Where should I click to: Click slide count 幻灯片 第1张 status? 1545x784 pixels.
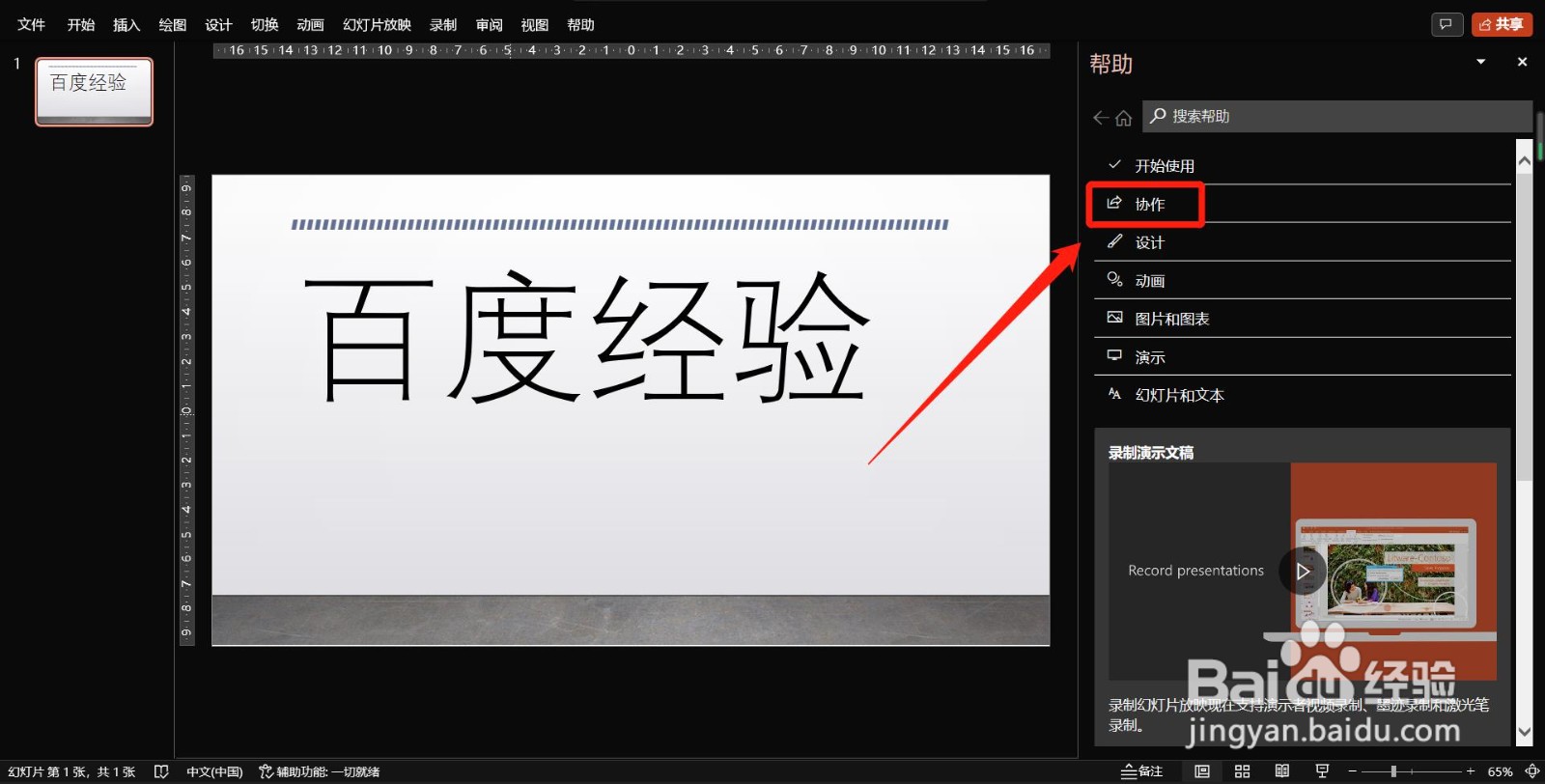(x=71, y=771)
